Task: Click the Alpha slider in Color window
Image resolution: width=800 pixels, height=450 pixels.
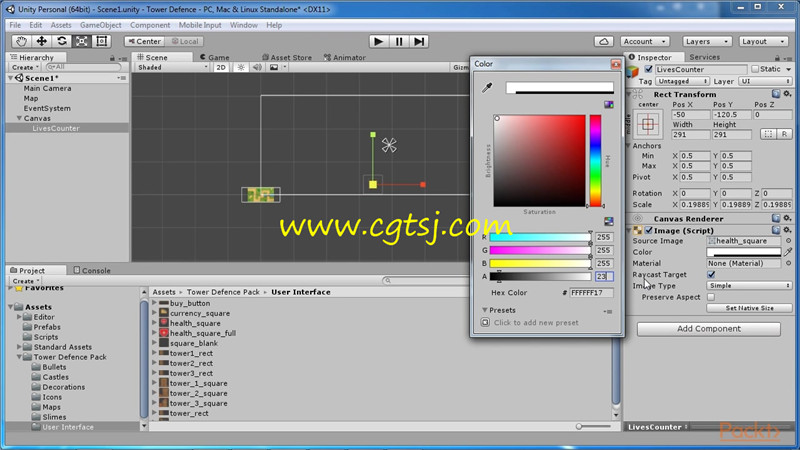Action: tap(540, 277)
